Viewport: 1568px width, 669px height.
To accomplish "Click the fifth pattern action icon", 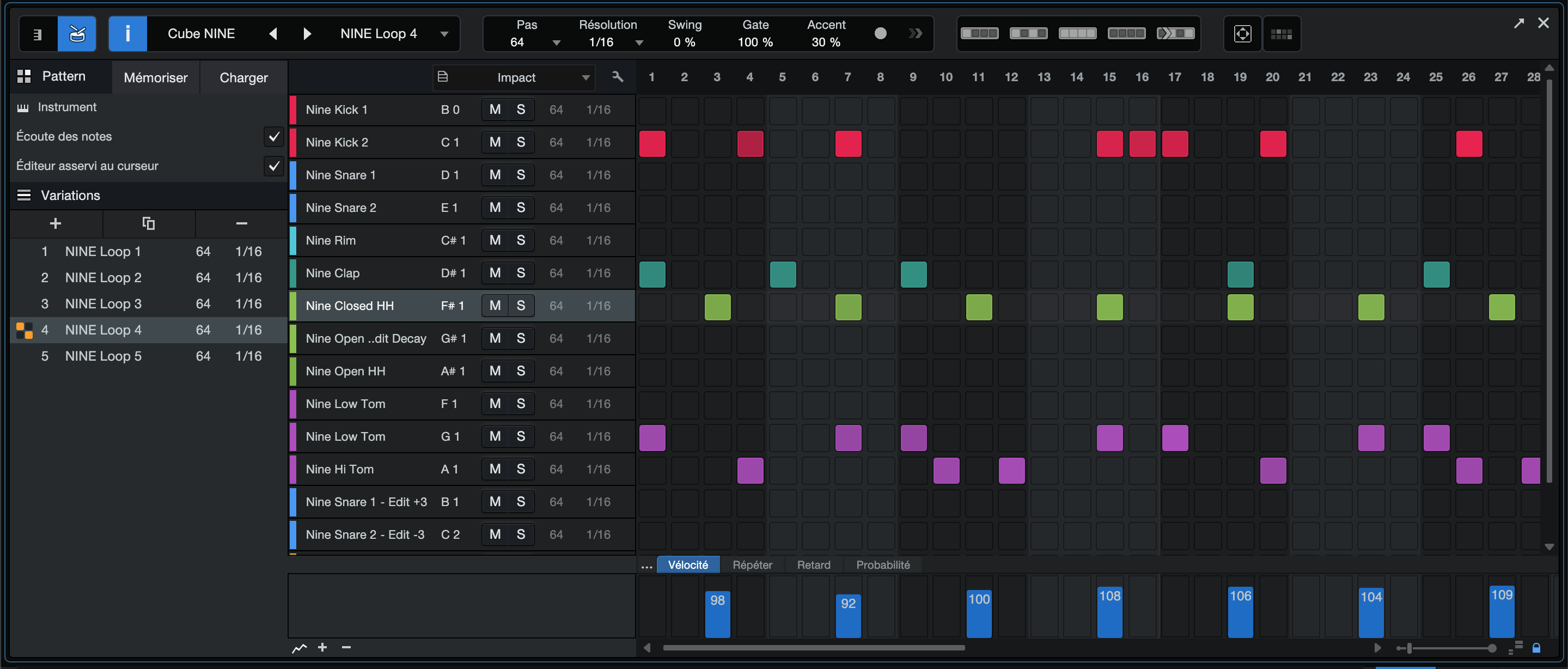I will (x=1175, y=33).
